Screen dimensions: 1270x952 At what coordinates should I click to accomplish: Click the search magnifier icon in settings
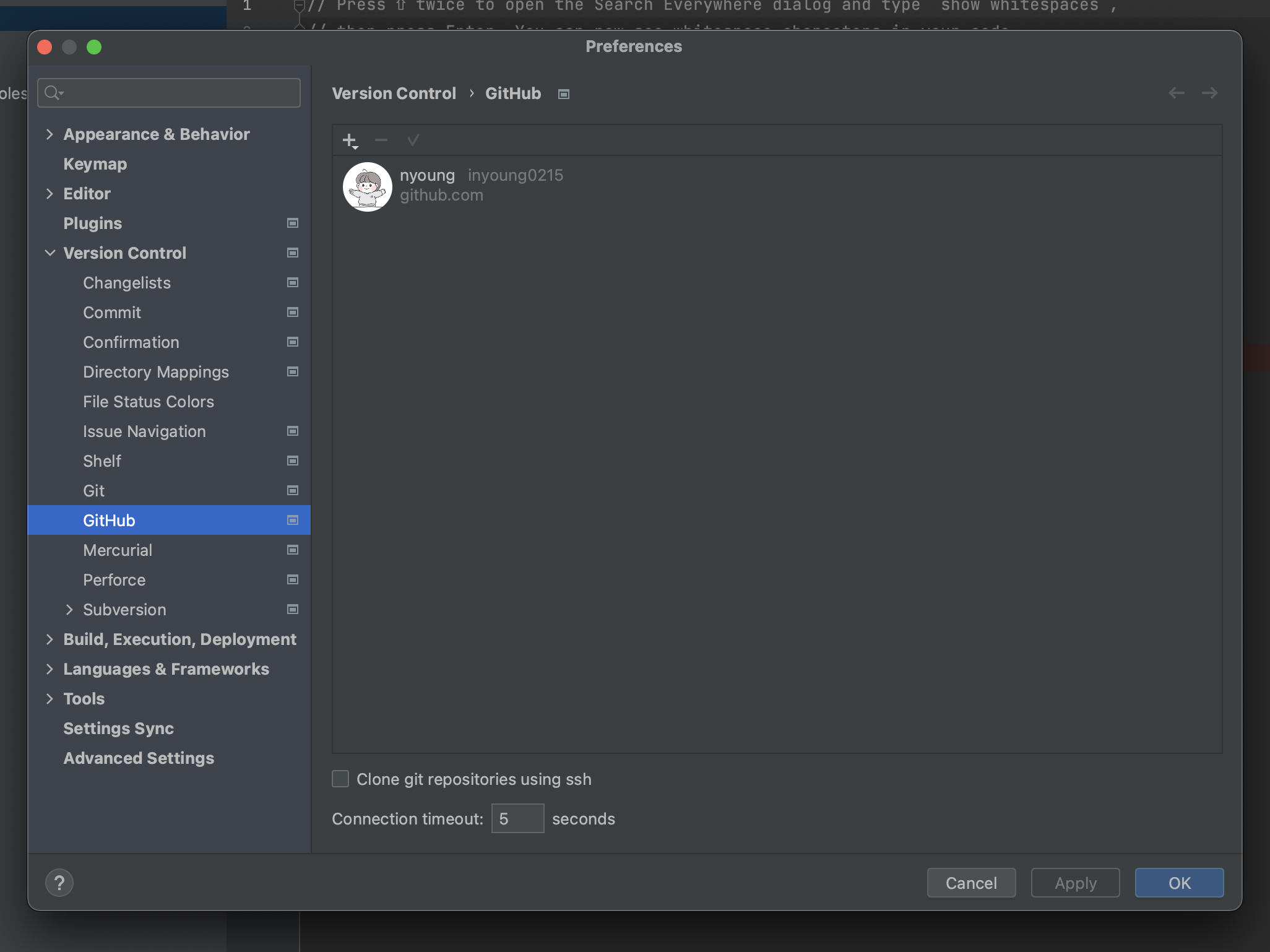54,93
